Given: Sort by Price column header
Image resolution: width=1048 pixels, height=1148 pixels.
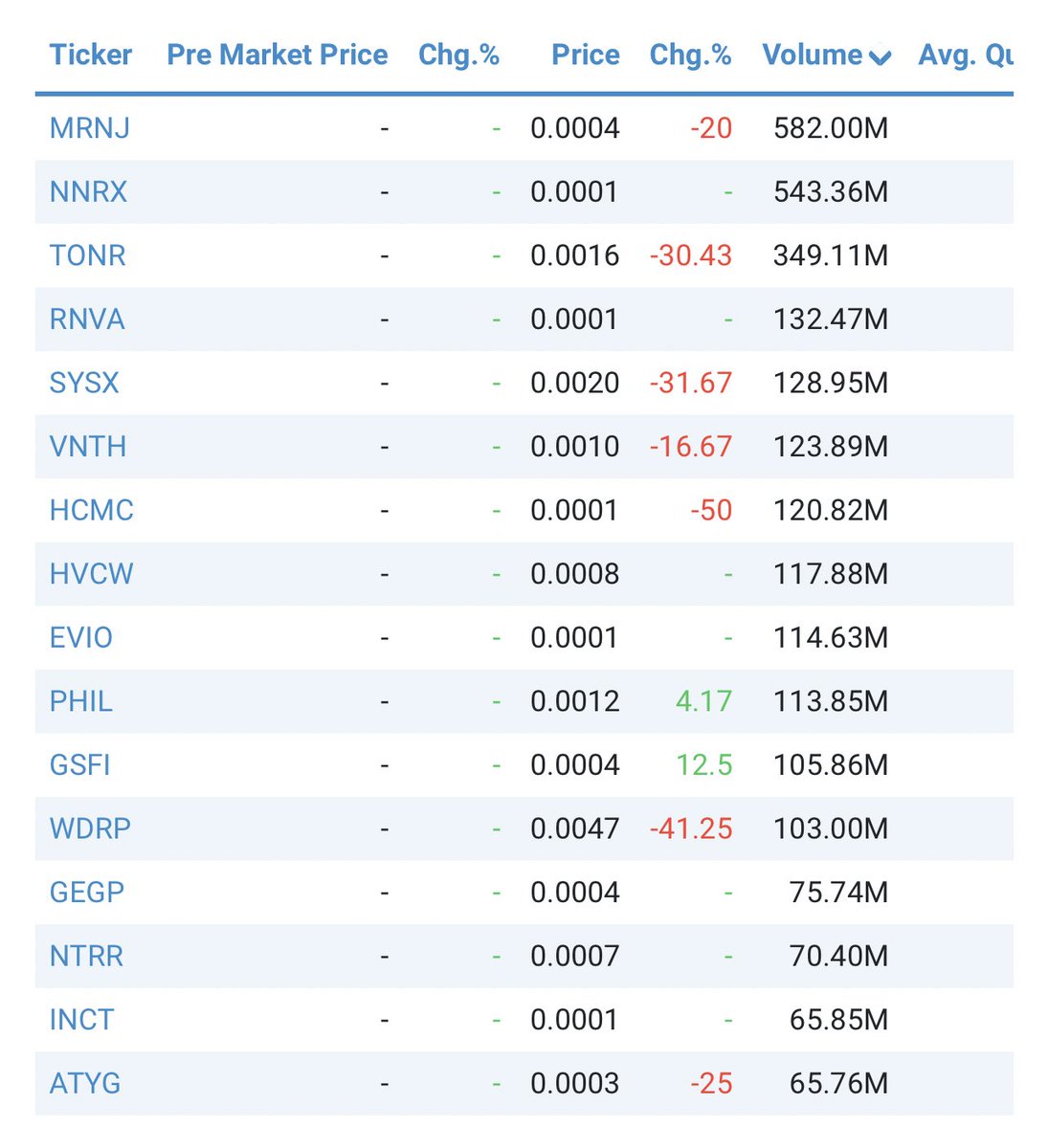Looking at the screenshot, I should [586, 55].
